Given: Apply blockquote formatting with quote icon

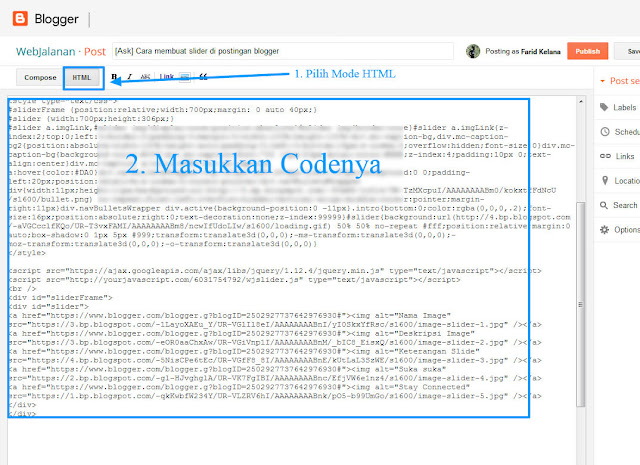Looking at the screenshot, I should (203, 76).
